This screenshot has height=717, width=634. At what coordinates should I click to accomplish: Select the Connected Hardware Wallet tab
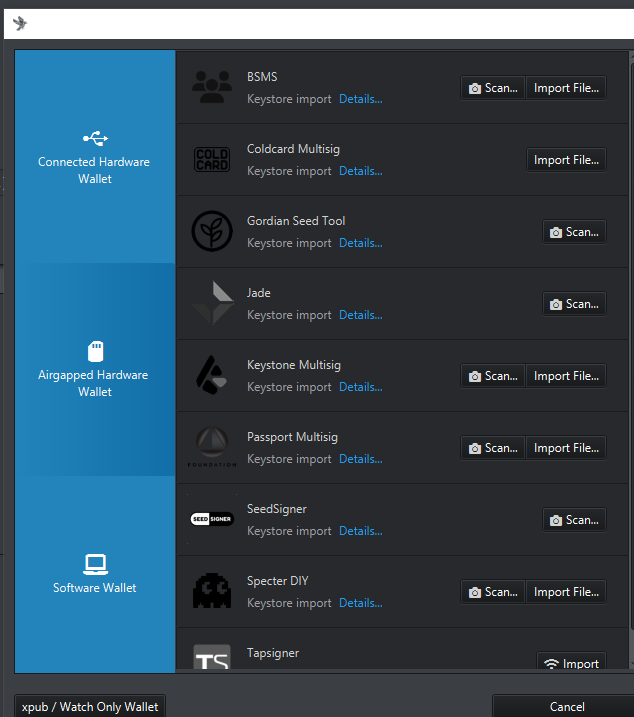(x=95, y=156)
